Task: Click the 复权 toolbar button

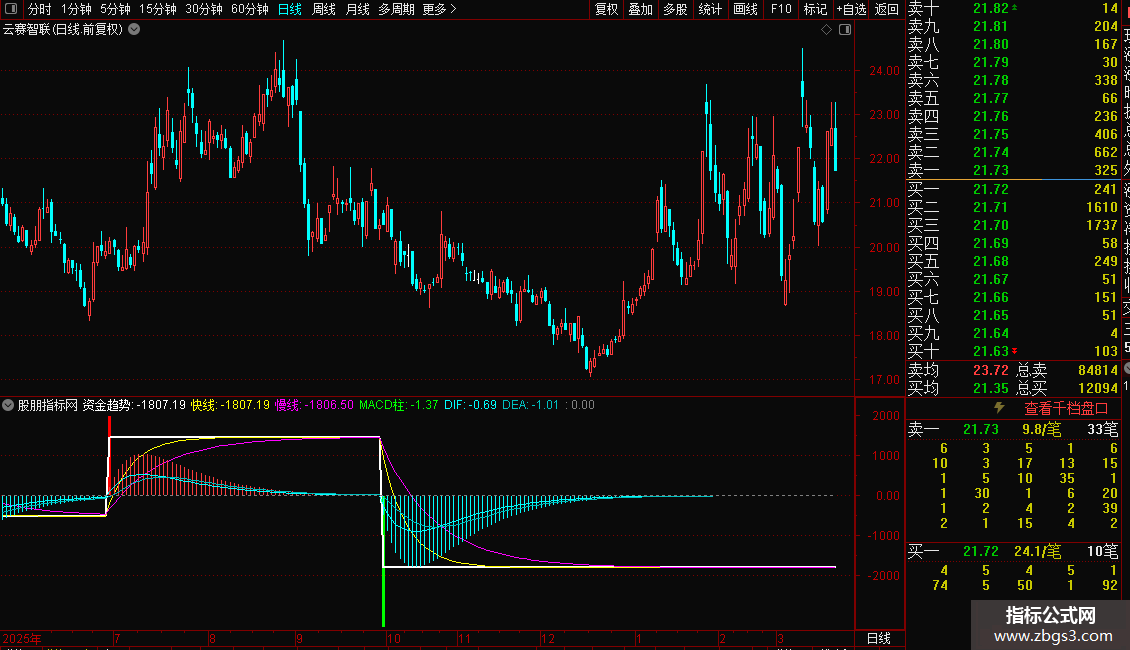Action: [606, 9]
